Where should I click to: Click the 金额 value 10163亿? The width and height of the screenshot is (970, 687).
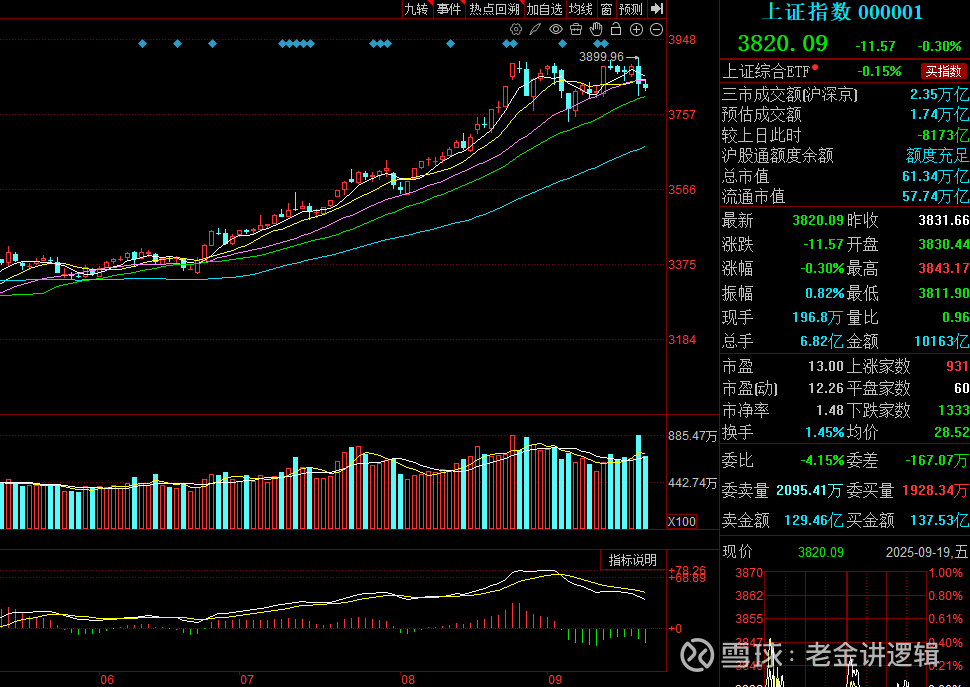(x=942, y=341)
